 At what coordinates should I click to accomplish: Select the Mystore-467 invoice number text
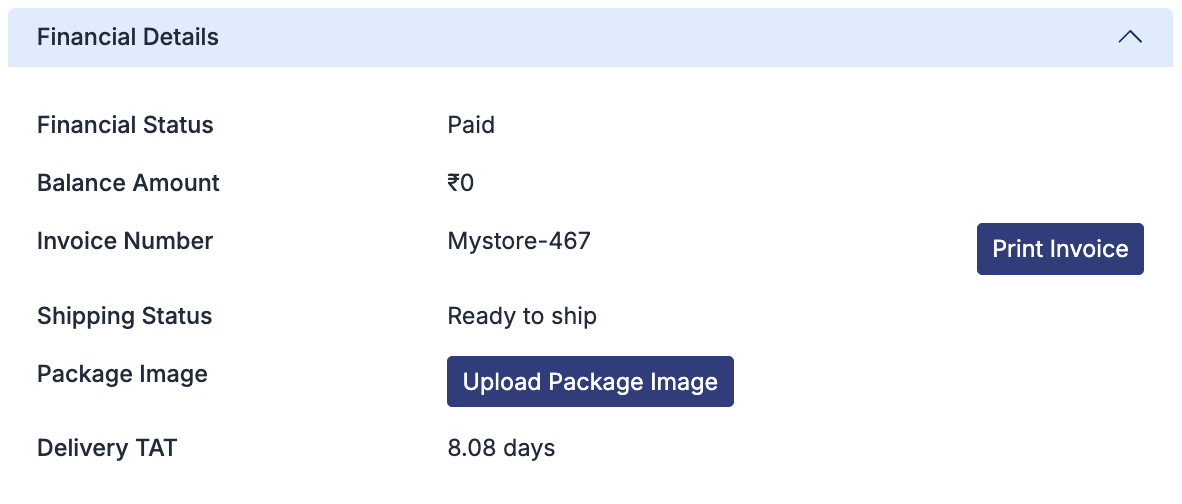(x=519, y=241)
